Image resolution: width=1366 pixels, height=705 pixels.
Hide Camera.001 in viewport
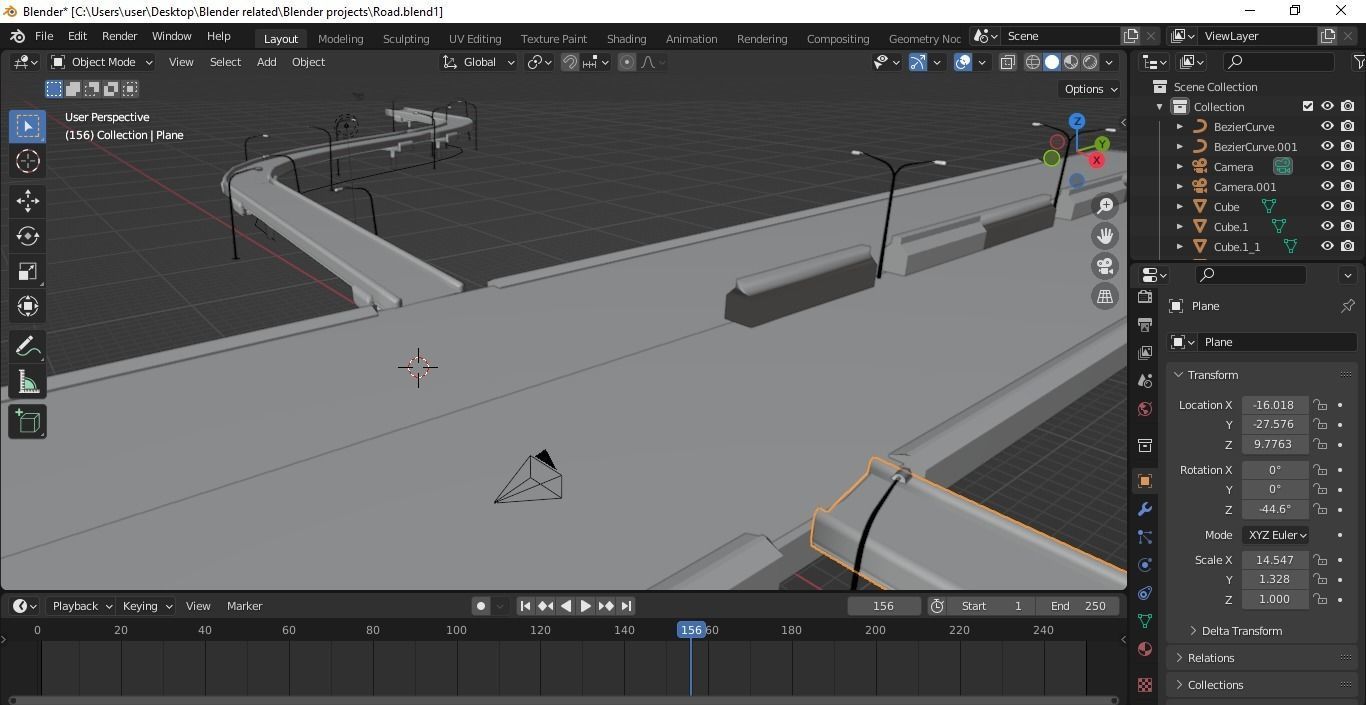(x=1327, y=187)
